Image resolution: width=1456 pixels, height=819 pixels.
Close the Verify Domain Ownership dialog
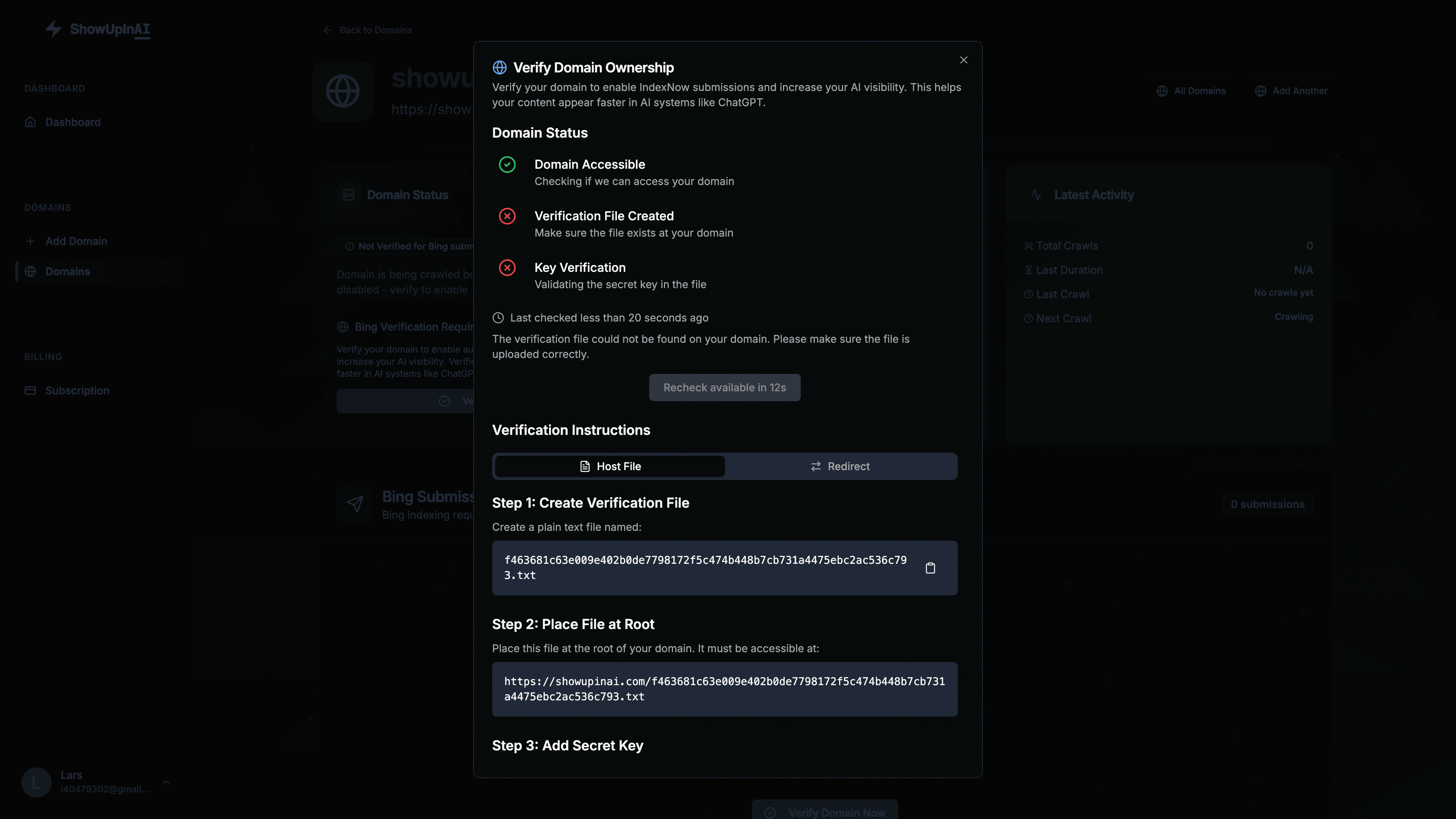click(963, 60)
